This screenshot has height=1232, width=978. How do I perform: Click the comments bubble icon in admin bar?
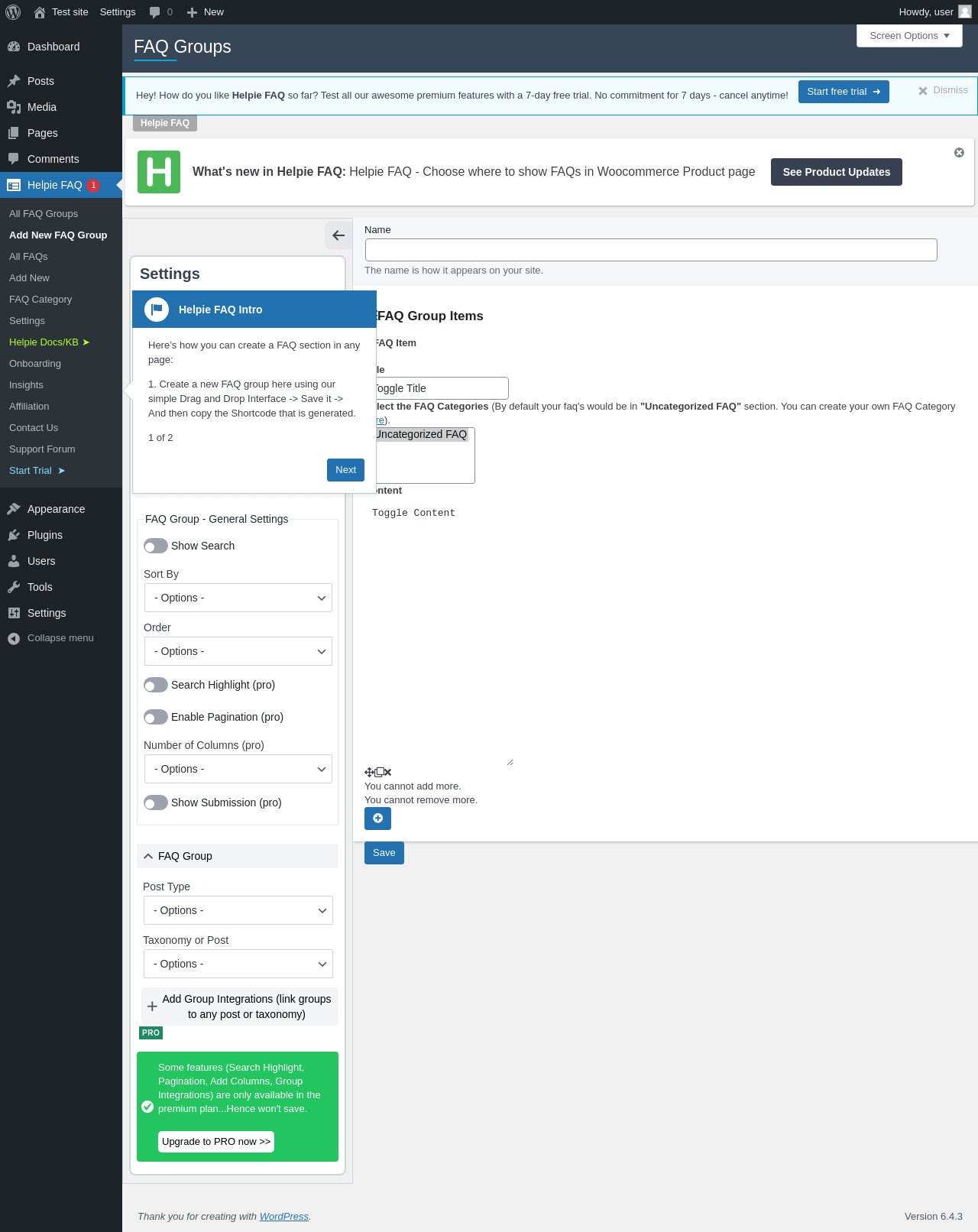point(155,12)
